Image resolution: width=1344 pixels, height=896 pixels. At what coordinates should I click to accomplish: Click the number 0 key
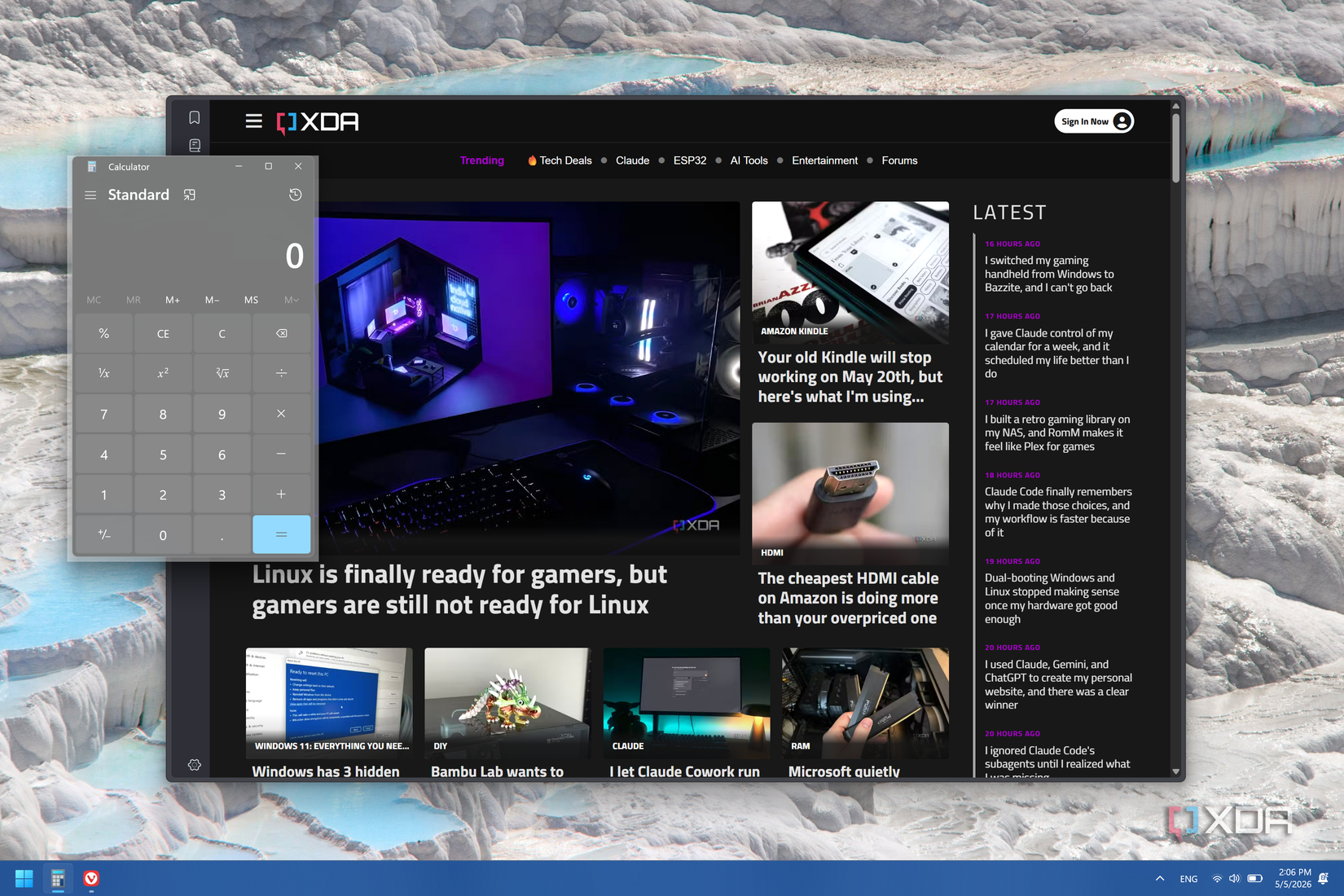point(163,534)
